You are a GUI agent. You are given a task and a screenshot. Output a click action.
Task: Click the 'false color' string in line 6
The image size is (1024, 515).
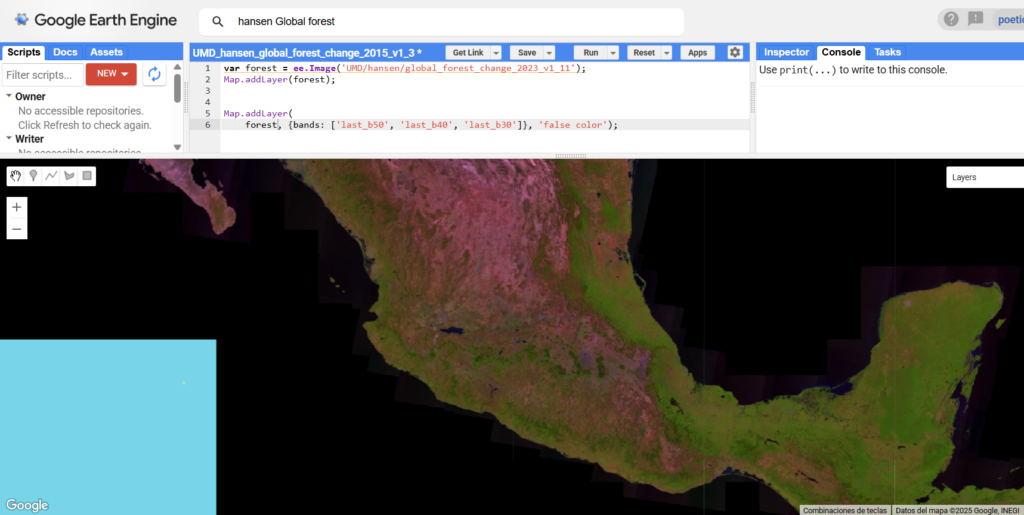coord(573,125)
